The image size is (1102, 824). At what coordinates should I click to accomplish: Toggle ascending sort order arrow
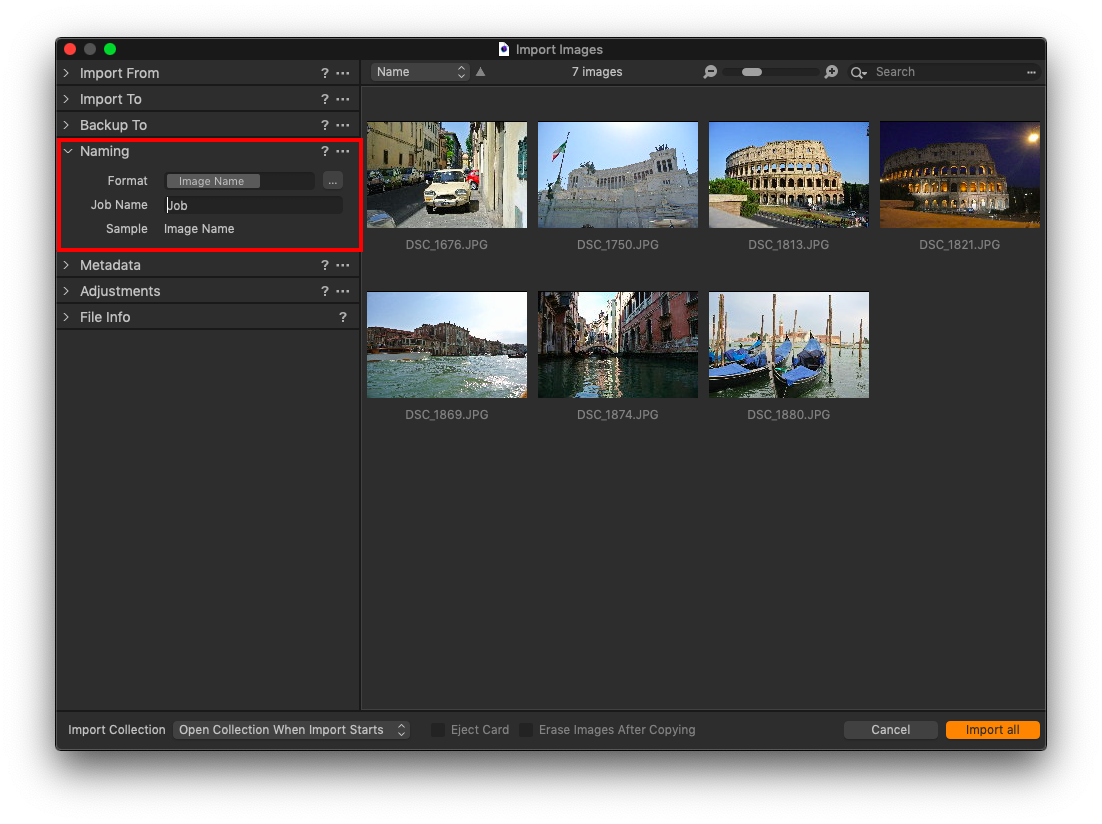point(481,72)
